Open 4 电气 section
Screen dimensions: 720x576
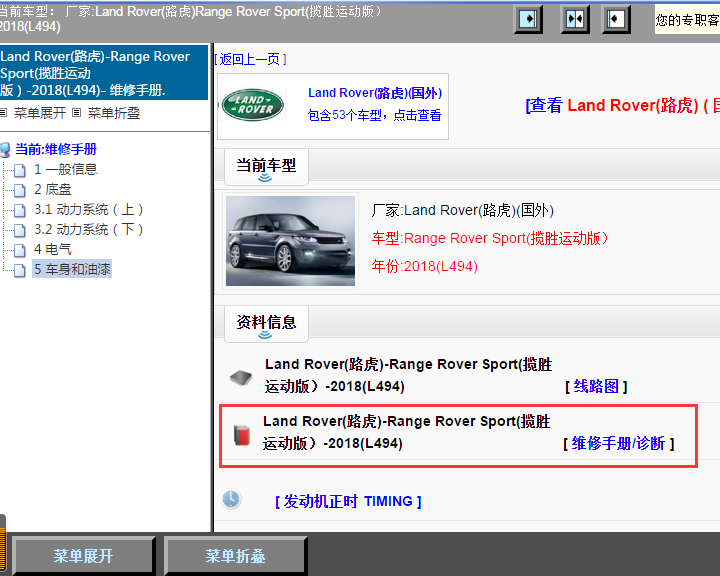point(53,249)
